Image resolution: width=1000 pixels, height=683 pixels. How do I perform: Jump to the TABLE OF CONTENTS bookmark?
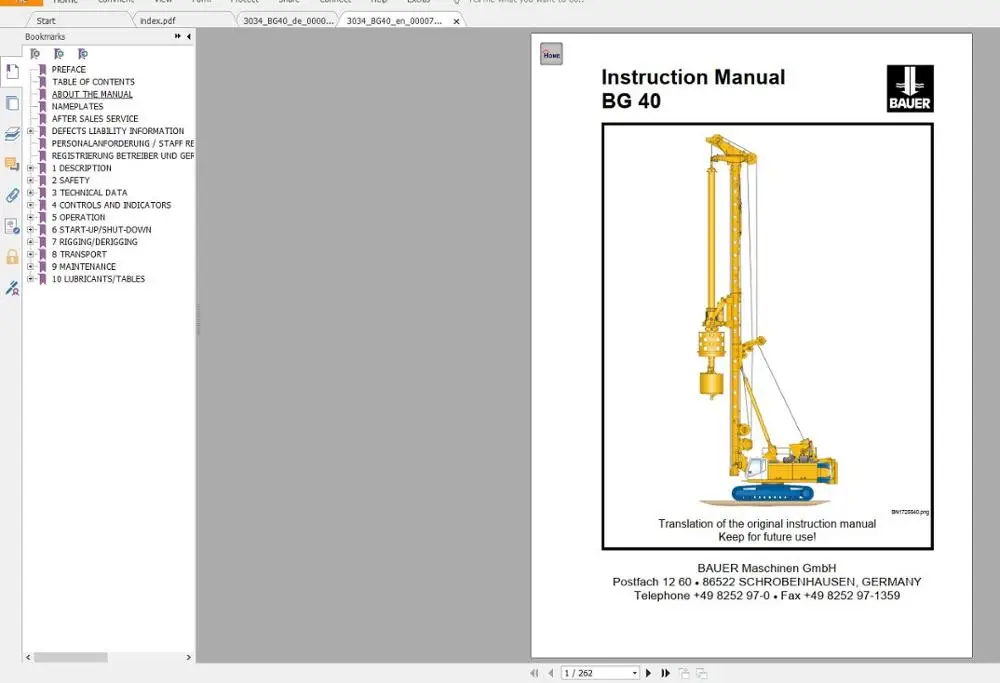[x=93, y=82]
